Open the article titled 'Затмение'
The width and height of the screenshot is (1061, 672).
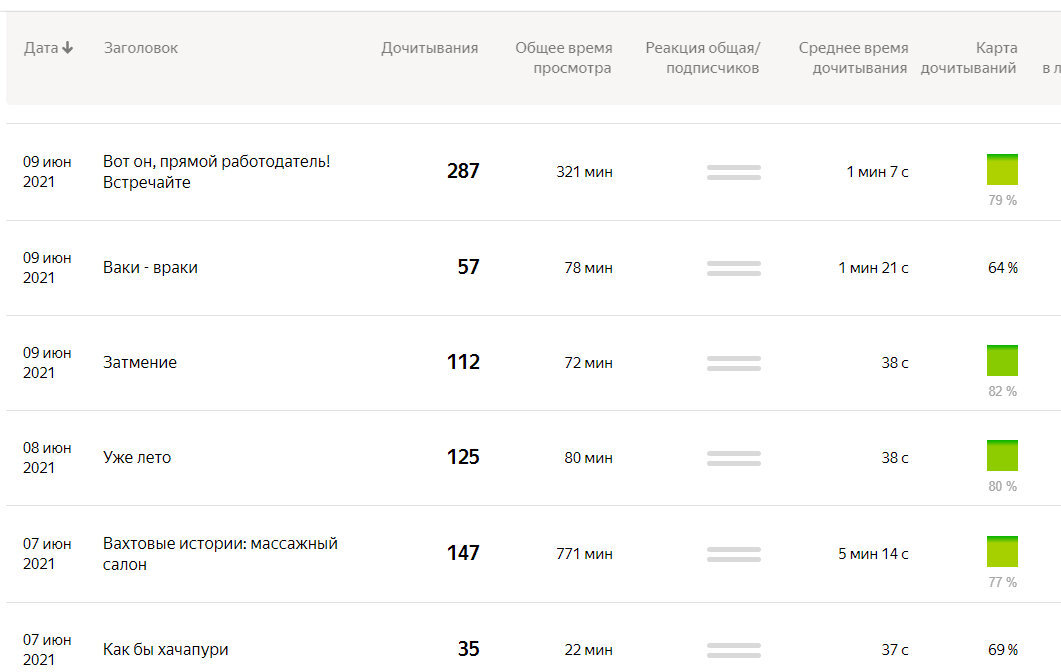(140, 362)
